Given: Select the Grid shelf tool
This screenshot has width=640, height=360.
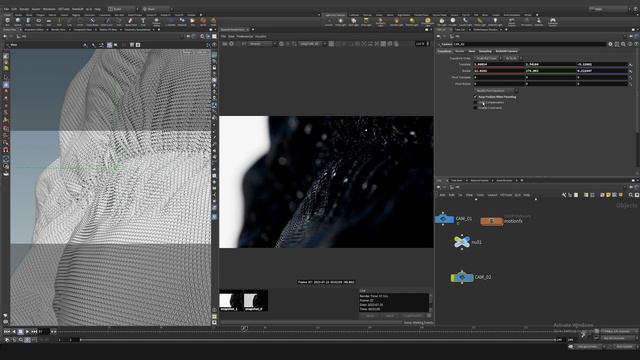Looking at the screenshot, I should [x=49, y=21].
